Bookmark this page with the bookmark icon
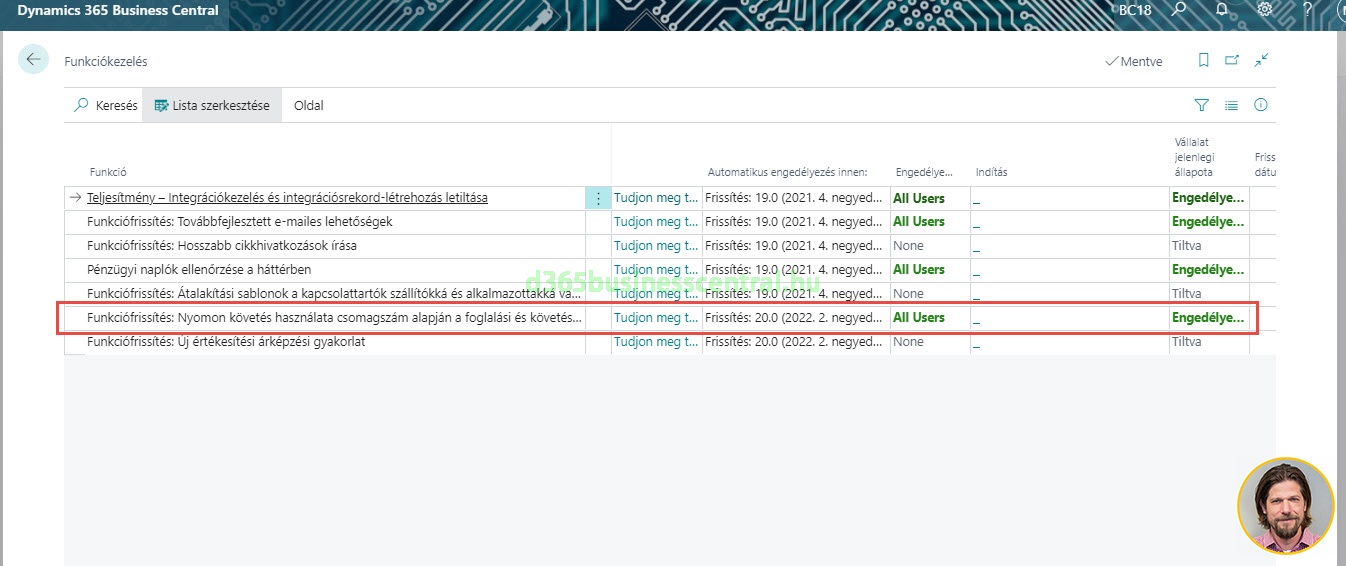The image size is (1346, 566). pyautogui.click(x=1204, y=61)
